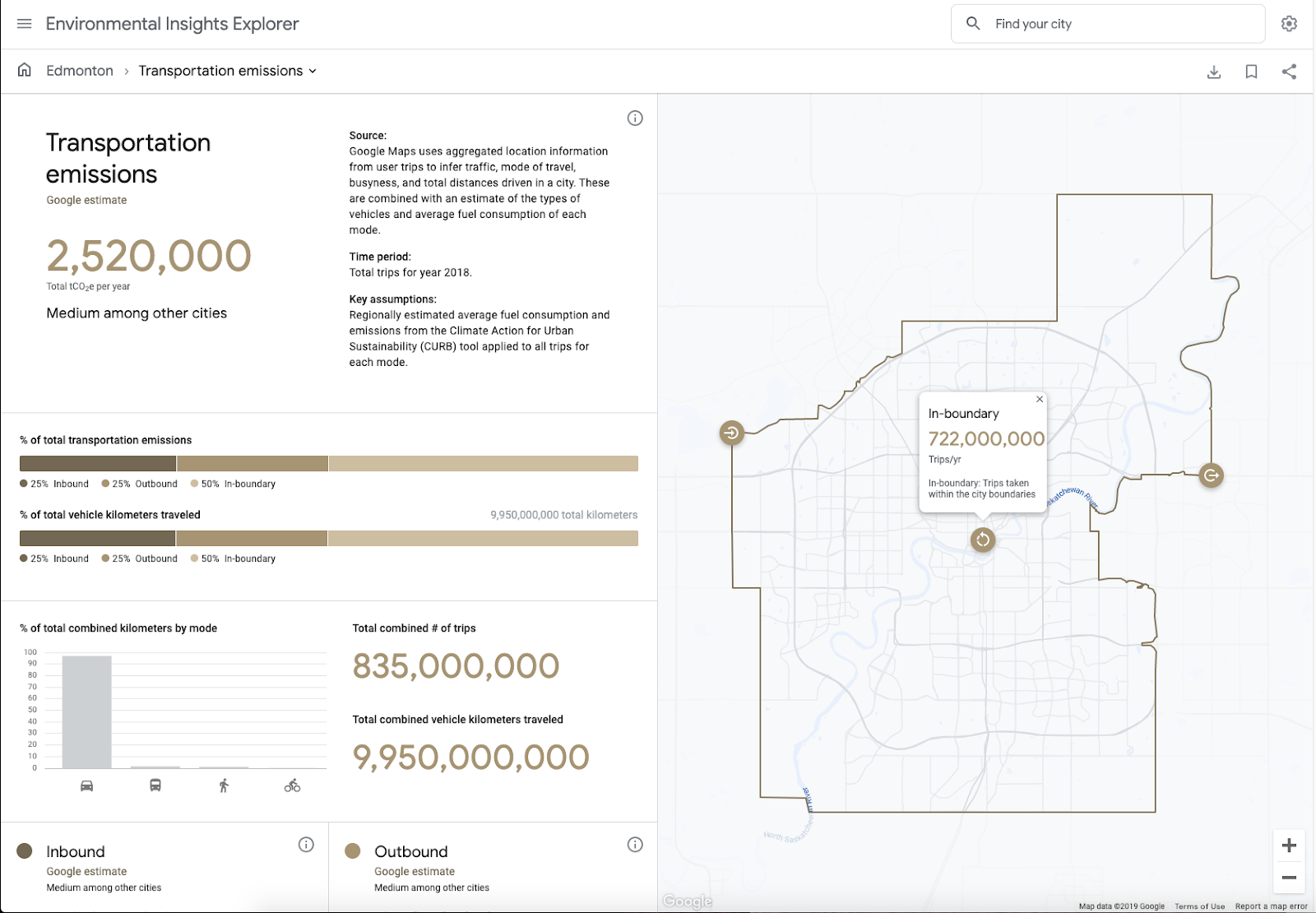The image size is (1316, 913).
Task: Open the Edmonton breadcrumb link
Action: (80, 71)
